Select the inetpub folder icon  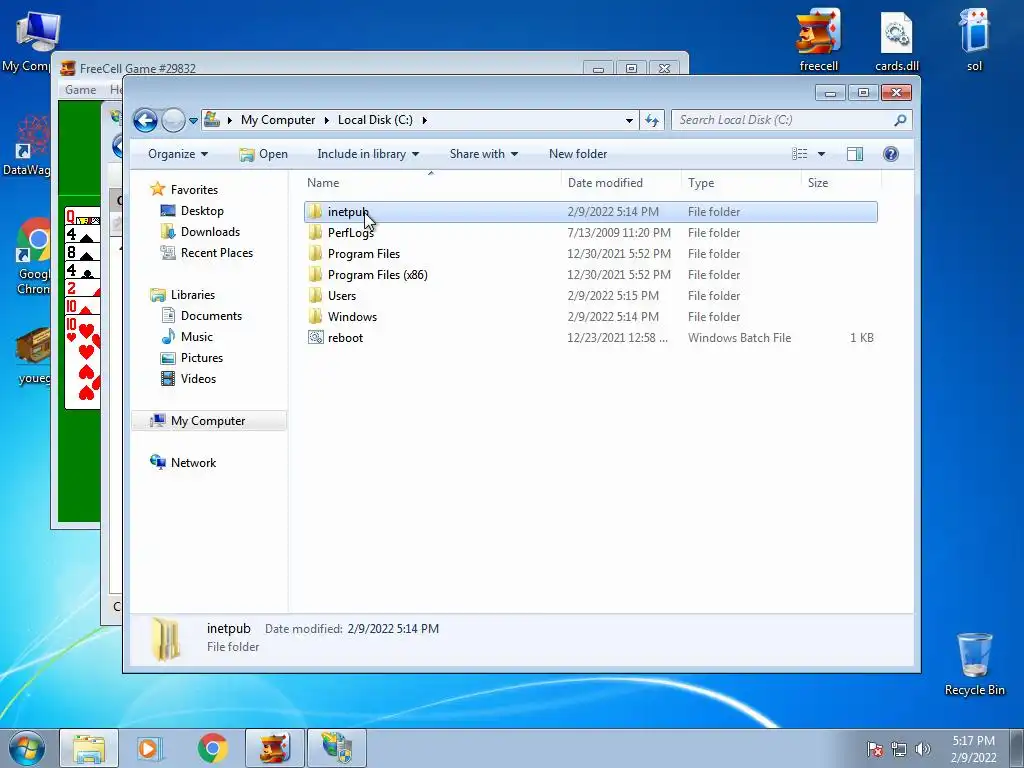click(x=315, y=212)
